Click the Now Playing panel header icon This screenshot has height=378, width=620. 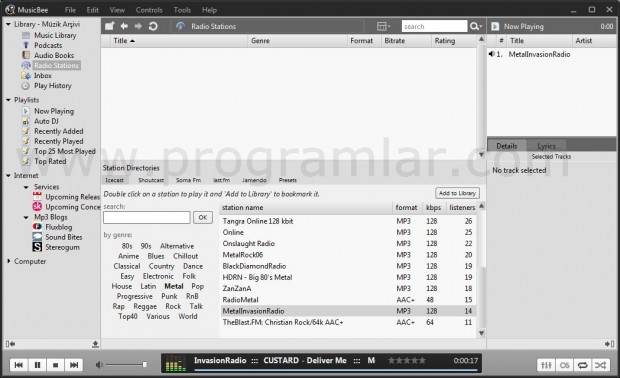[x=495, y=26]
